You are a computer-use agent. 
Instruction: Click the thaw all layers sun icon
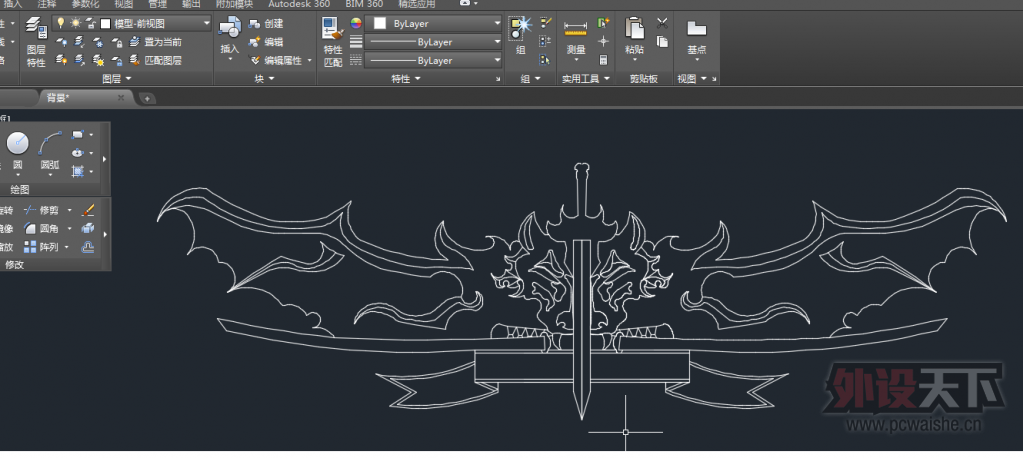click(x=98, y=60)
